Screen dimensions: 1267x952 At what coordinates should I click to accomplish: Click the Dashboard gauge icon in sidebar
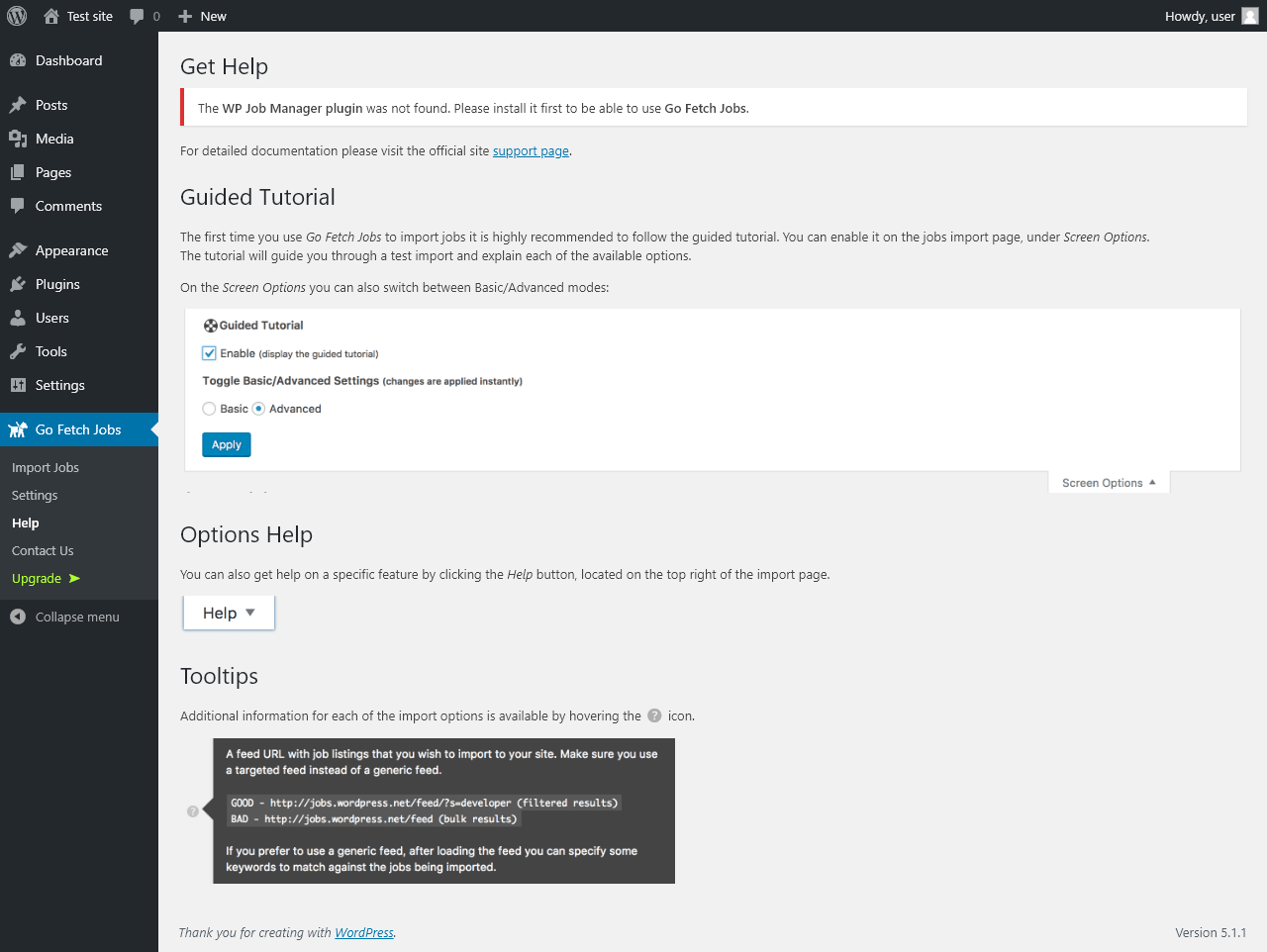coord(18,60)
